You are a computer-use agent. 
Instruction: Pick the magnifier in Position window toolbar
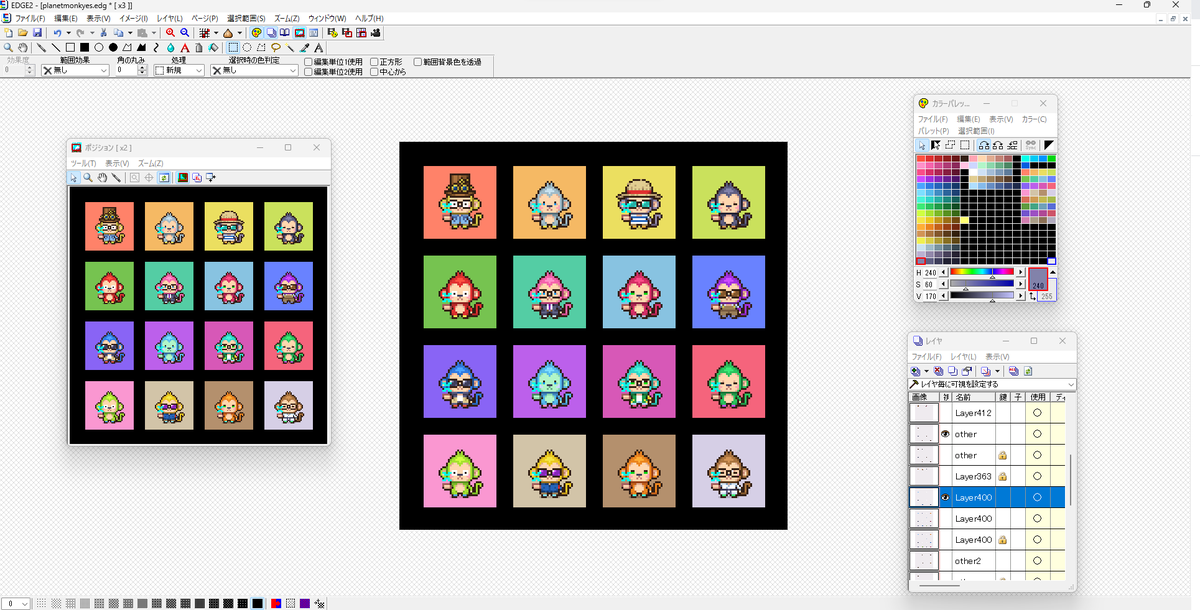coord(88,177)
